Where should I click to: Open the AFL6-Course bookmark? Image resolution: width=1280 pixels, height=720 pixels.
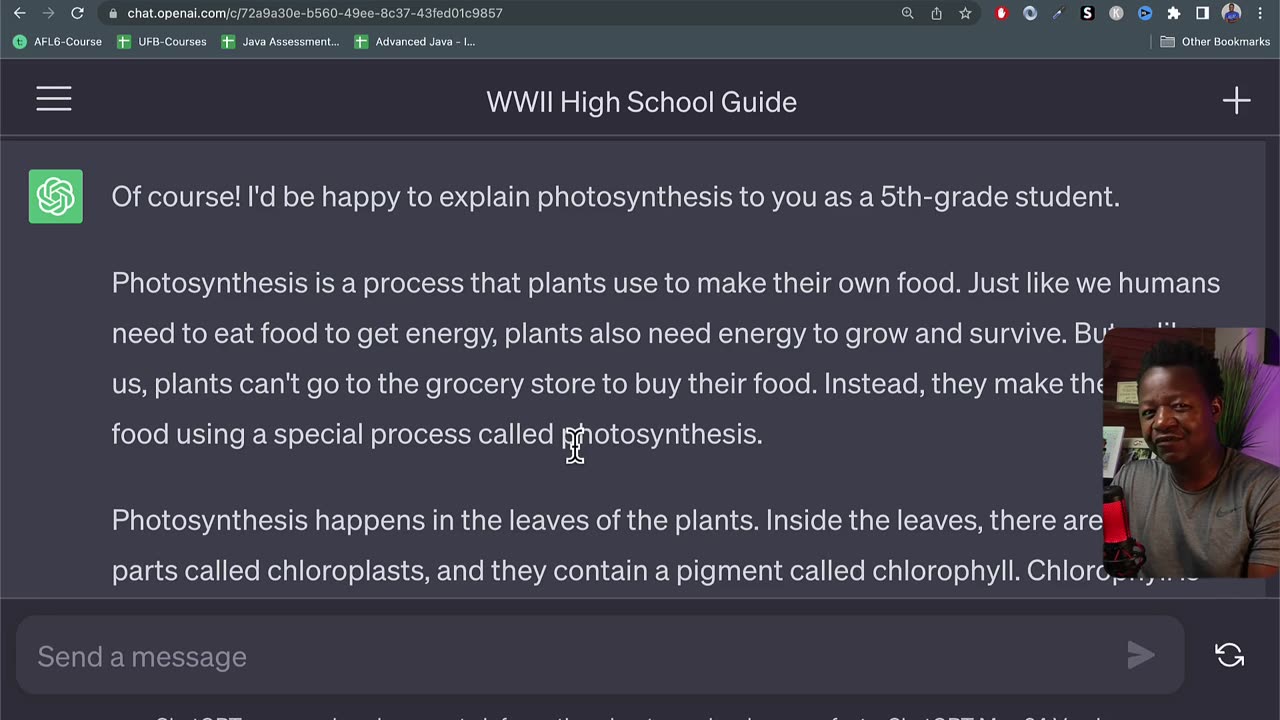[x=58, y=42]
